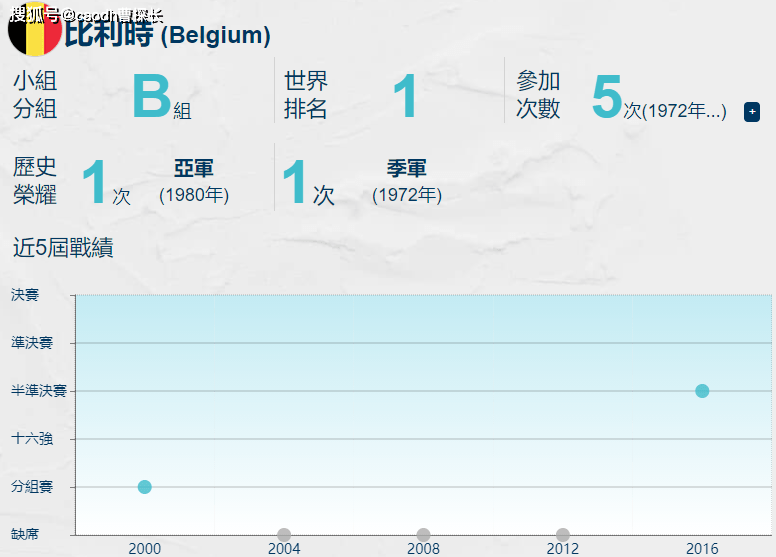This screenshot has height=557, width=776.
Task: Click the 2012 absent gray dot
Action: (x=563, y=535)
